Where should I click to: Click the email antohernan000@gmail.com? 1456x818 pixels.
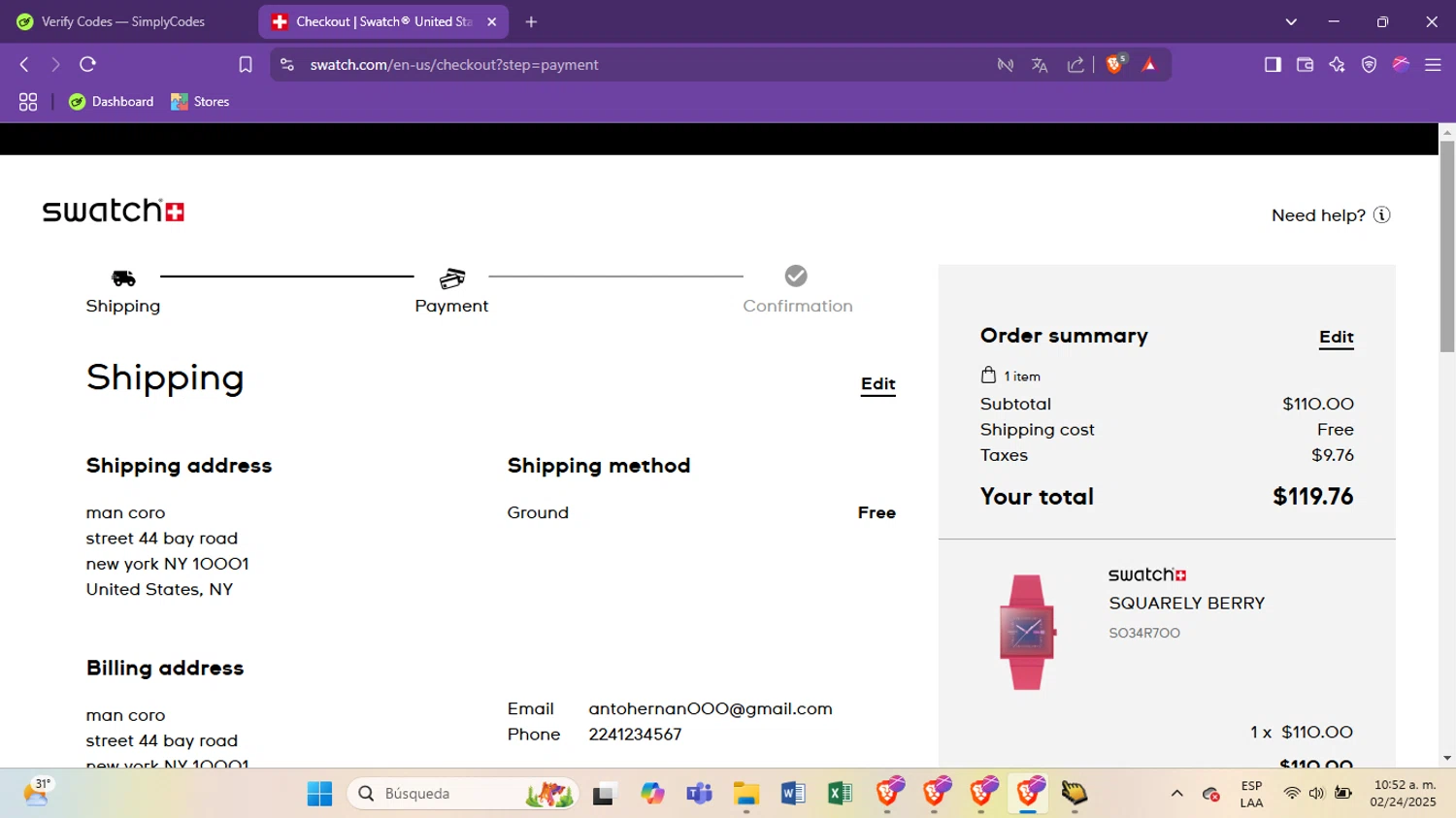pos(711,709)
